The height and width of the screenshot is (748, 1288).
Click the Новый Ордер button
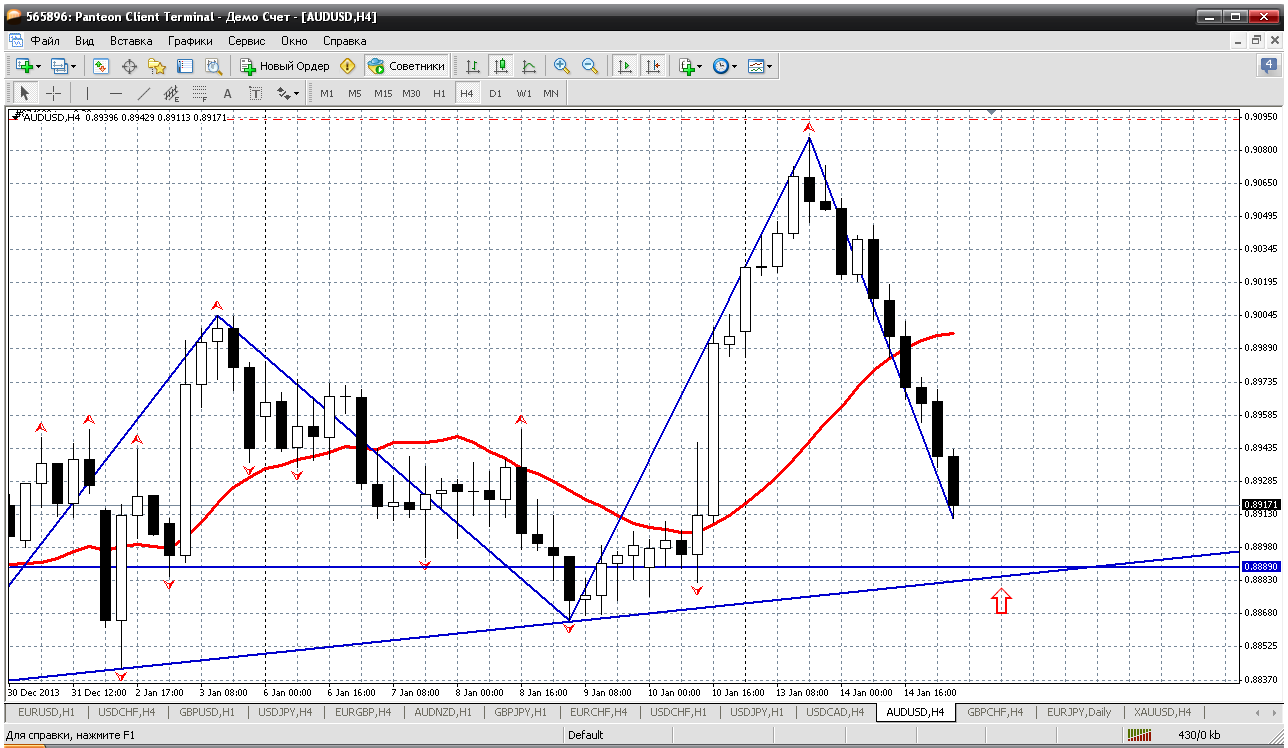284,66
